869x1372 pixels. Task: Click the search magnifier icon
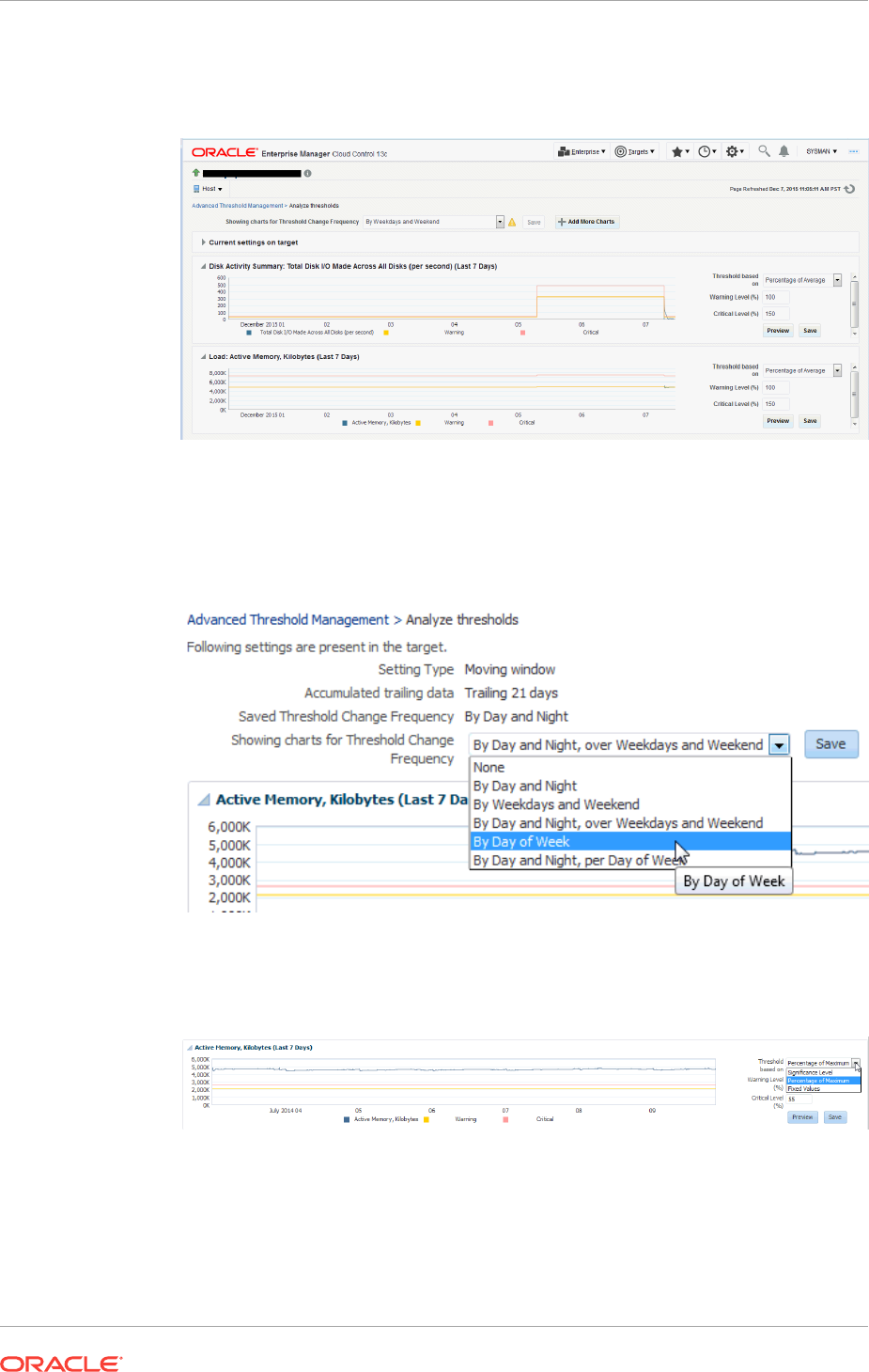click(x=764, y=151)
